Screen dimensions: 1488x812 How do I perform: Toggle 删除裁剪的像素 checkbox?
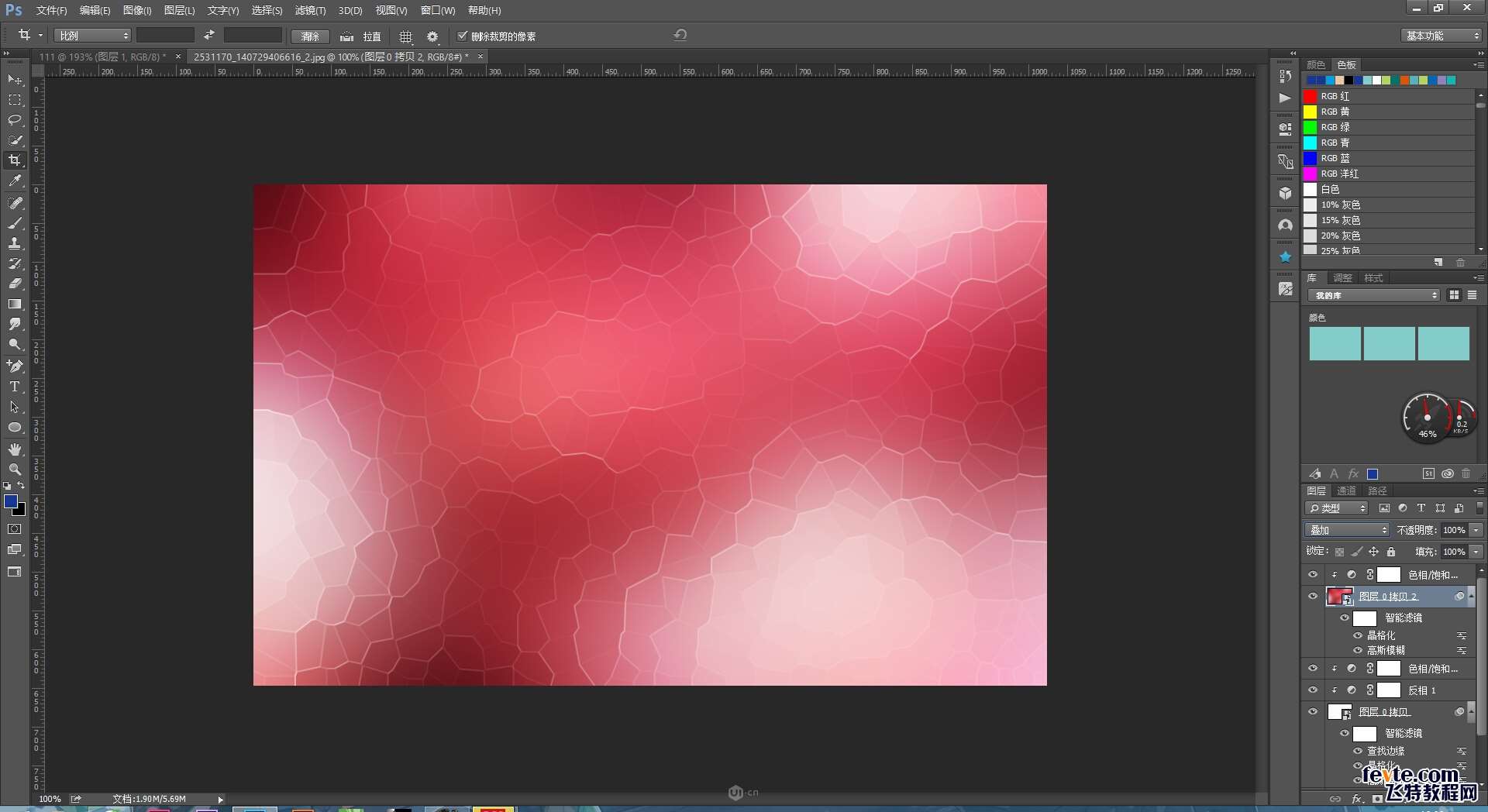pyautogui.click(x=463, y=36)
